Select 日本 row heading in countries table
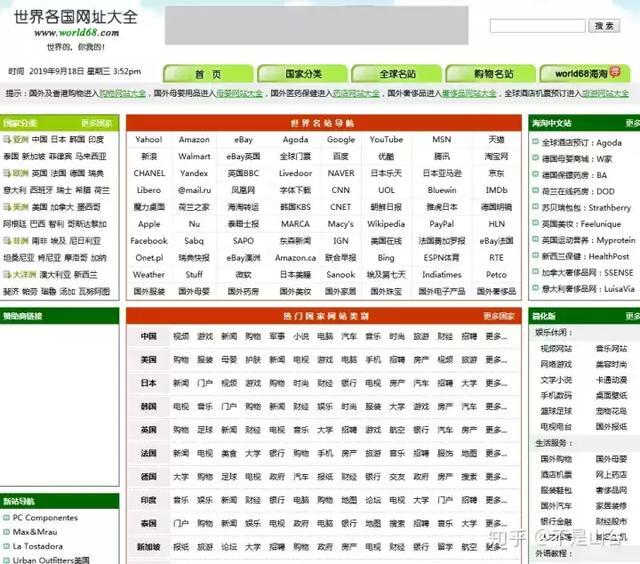 [149, 383]
